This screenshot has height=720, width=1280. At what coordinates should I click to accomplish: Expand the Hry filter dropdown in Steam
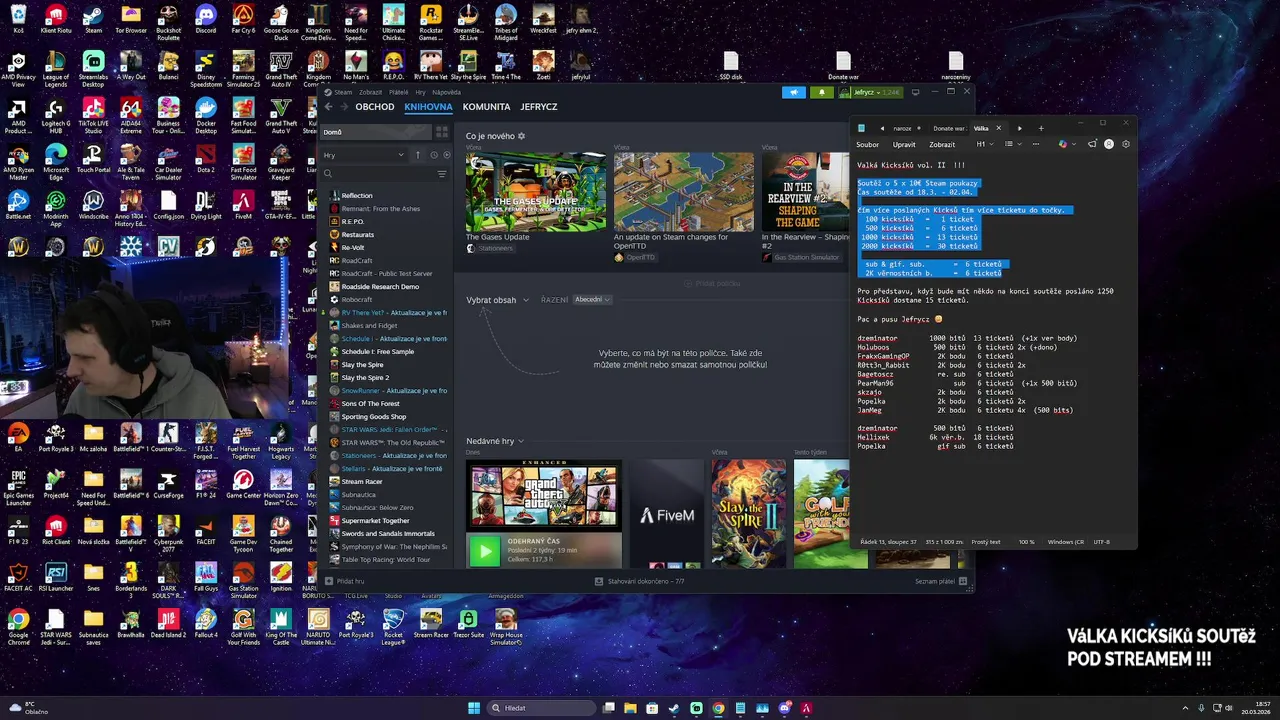coord(401,155)
